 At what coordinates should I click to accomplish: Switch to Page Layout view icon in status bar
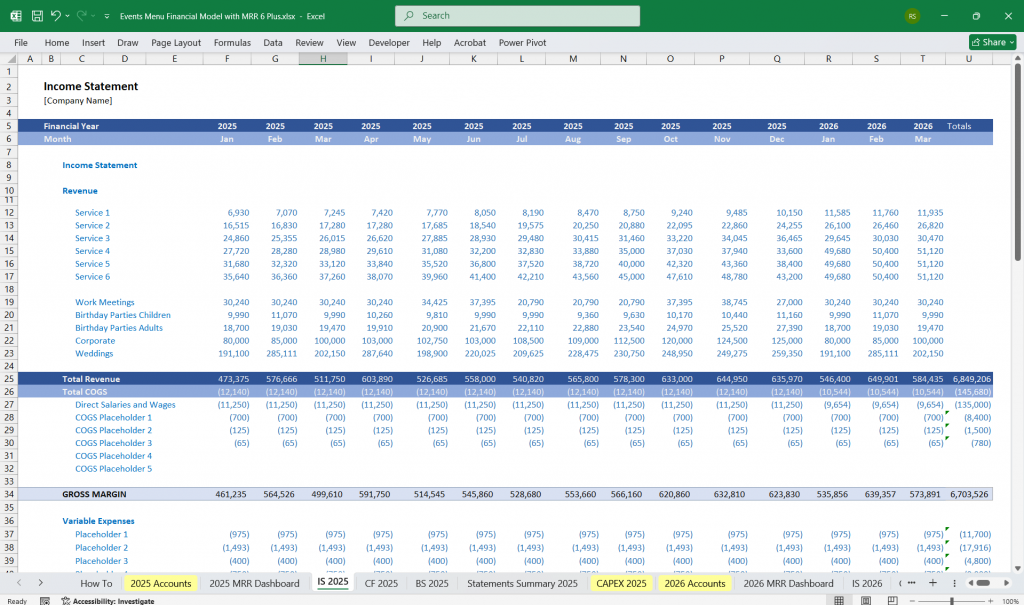click(x=866, y=601)
